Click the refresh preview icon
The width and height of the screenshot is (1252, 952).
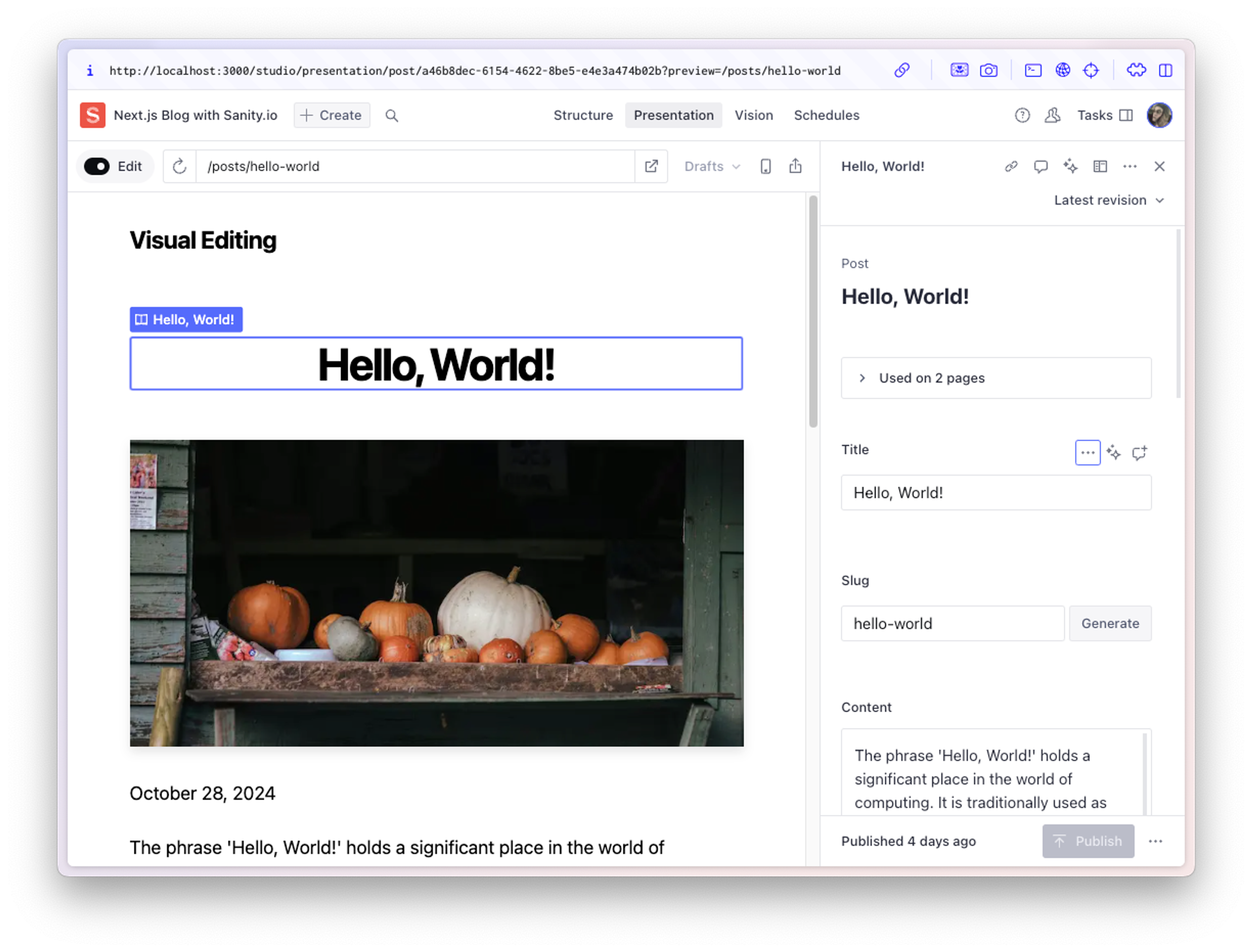[x=179, y=166]
